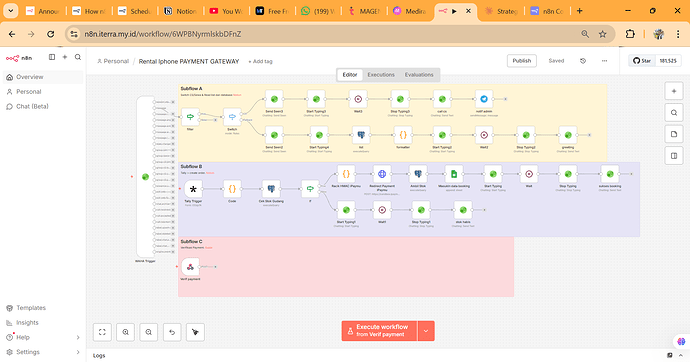690x362 pixels.
Task: Open the Start Typing3 node
Action: [316, 99]
